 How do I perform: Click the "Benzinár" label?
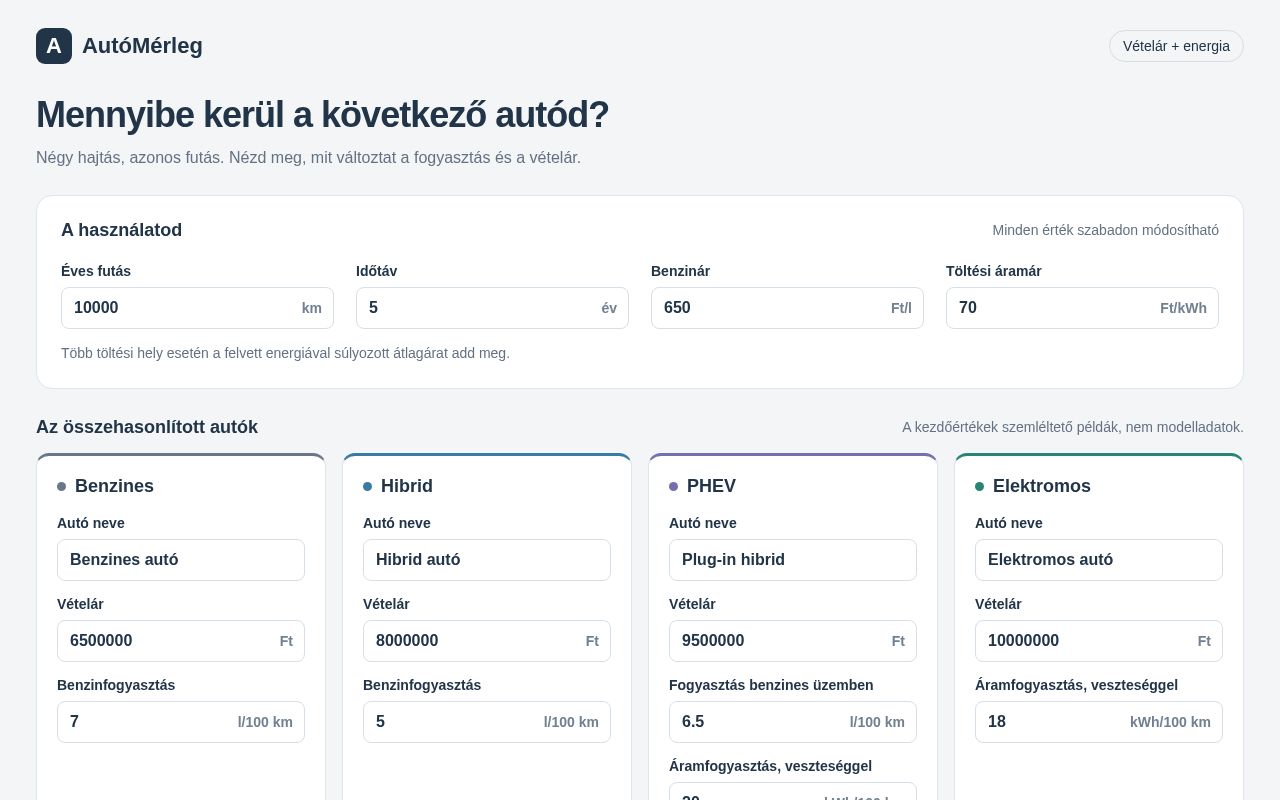point(680,271)
